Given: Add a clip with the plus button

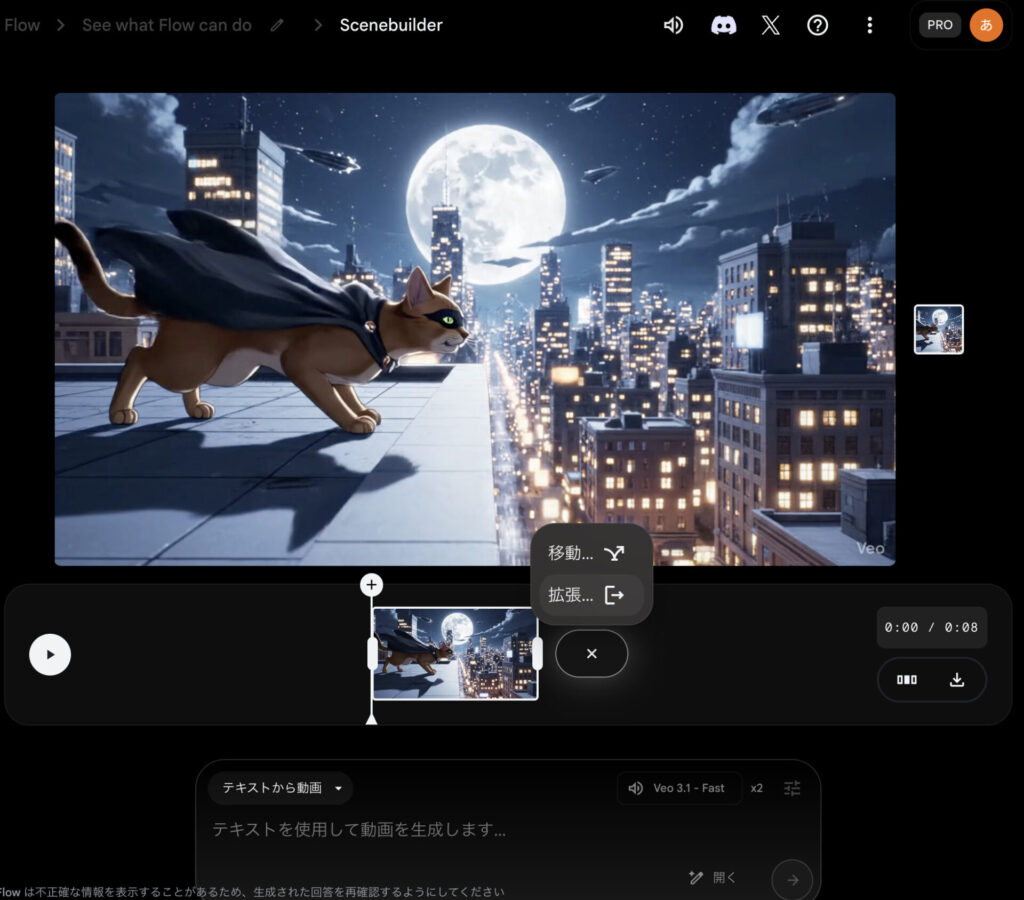Looking at the screenshot, I should click(x=372, y=585).
